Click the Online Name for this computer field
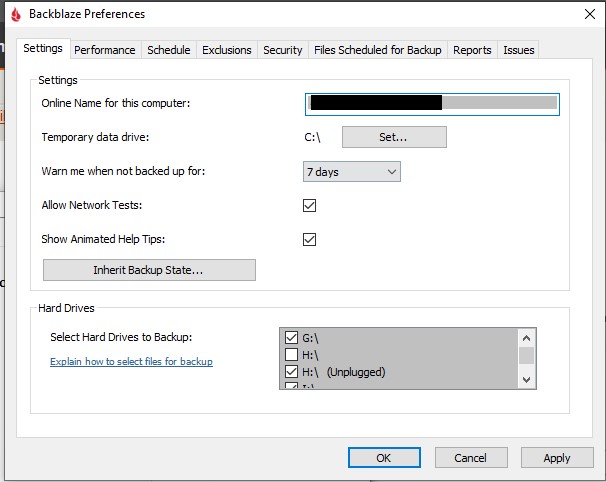 tap(432, 104)
